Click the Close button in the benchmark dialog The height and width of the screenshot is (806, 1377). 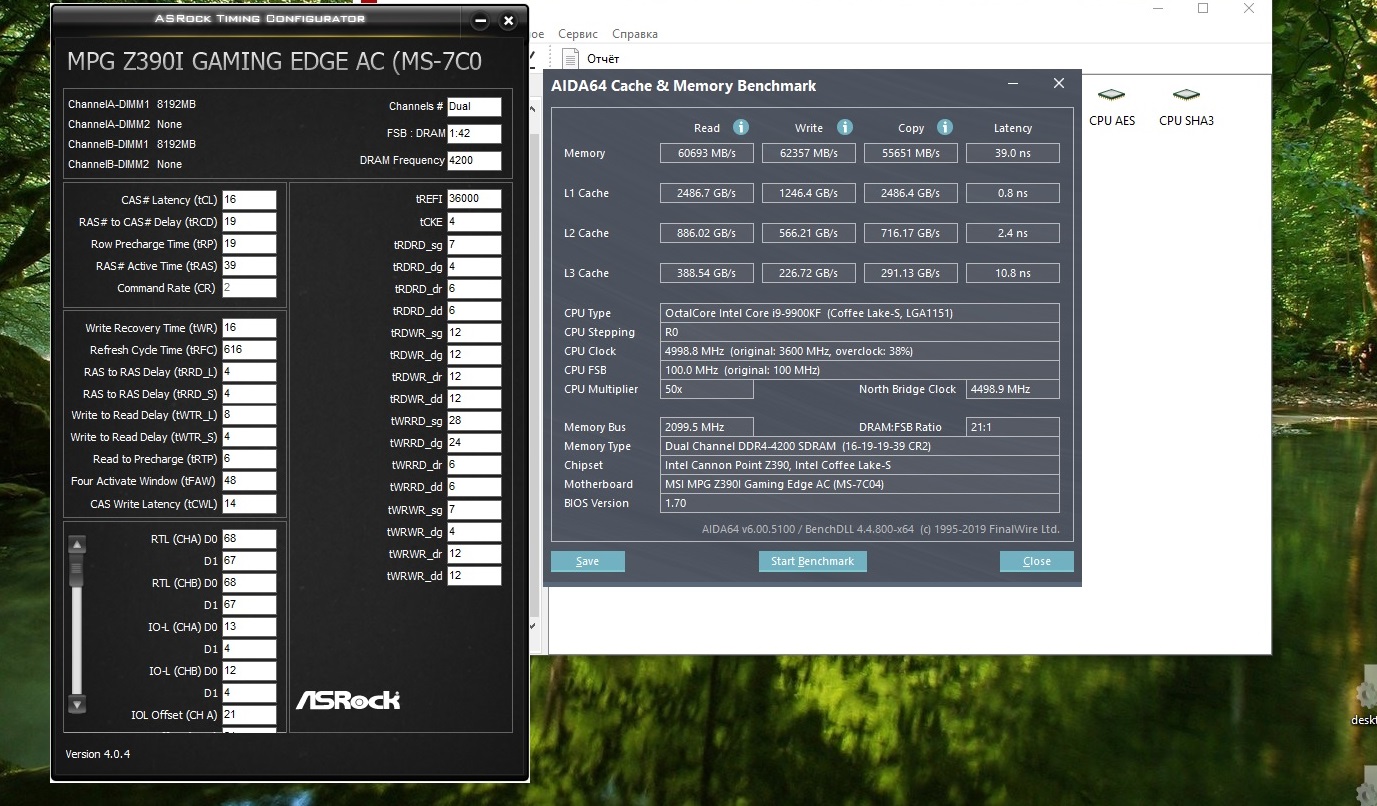[1037, 561]
